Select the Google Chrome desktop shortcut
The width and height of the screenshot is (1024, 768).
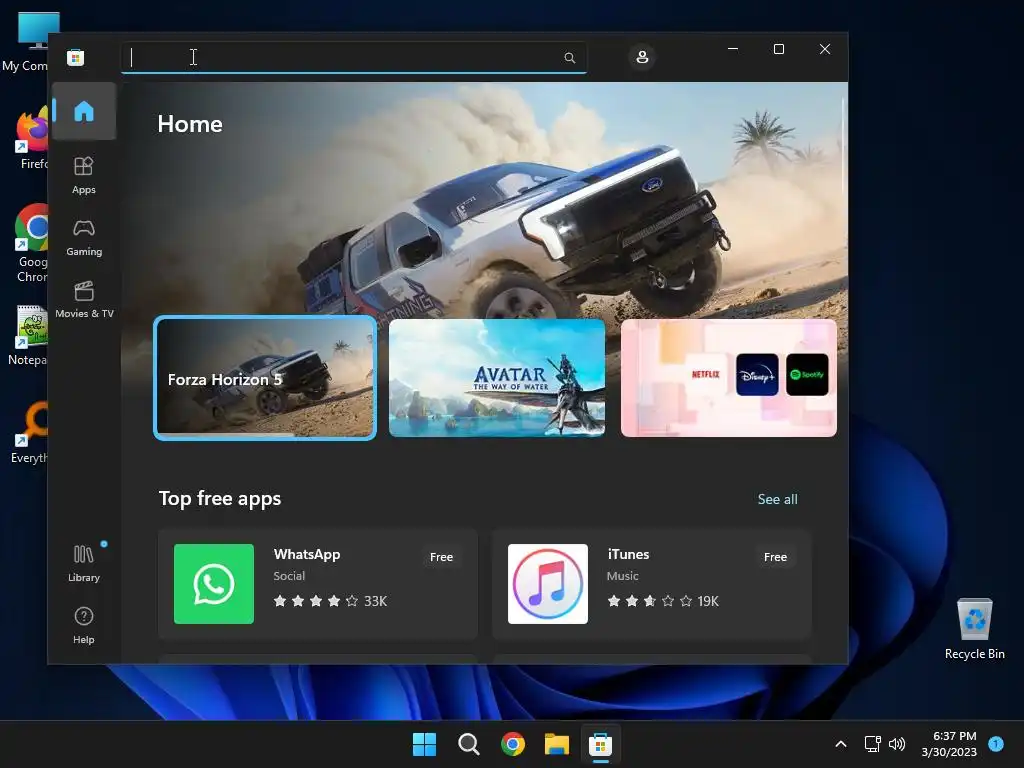pyautogui.click(x=31, y=243)
